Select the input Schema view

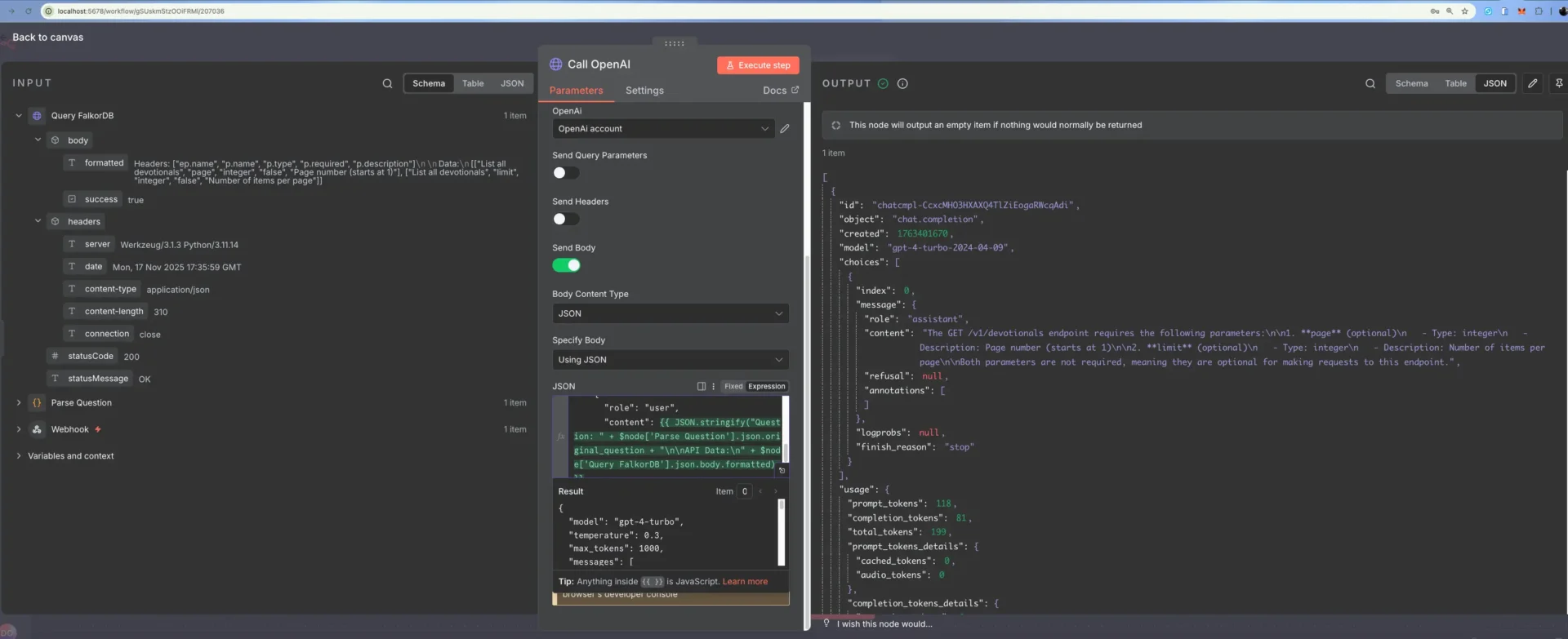(429, 83)
